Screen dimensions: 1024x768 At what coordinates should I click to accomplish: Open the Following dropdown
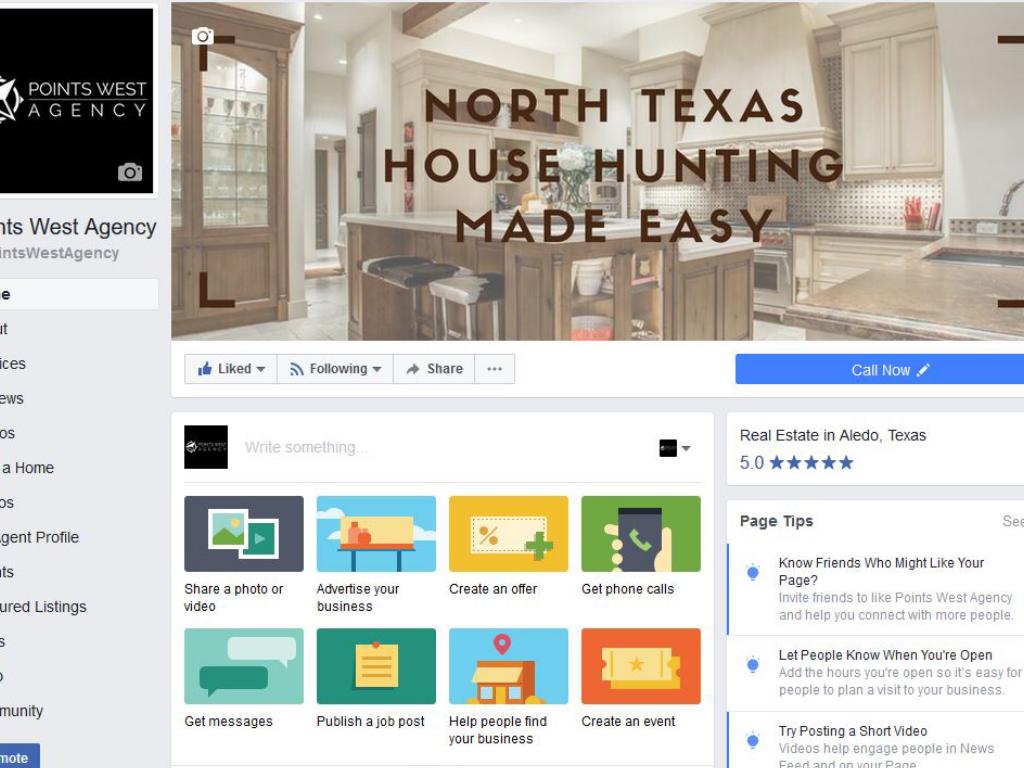(336, 369)
